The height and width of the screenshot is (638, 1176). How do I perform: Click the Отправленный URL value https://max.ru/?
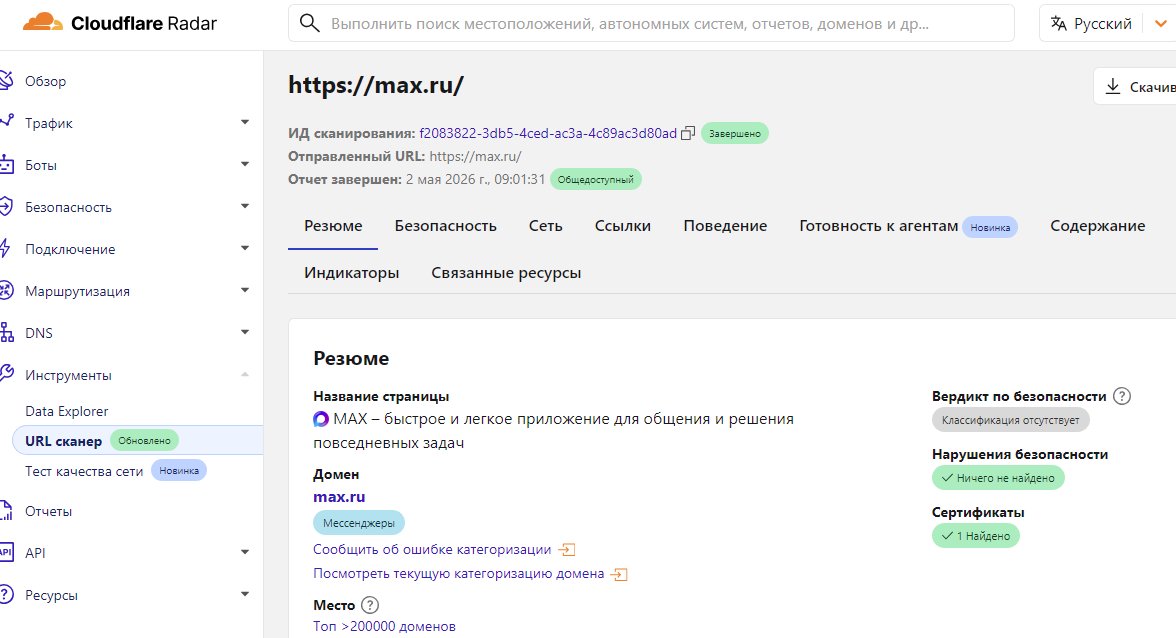click(x=476, y=157)
